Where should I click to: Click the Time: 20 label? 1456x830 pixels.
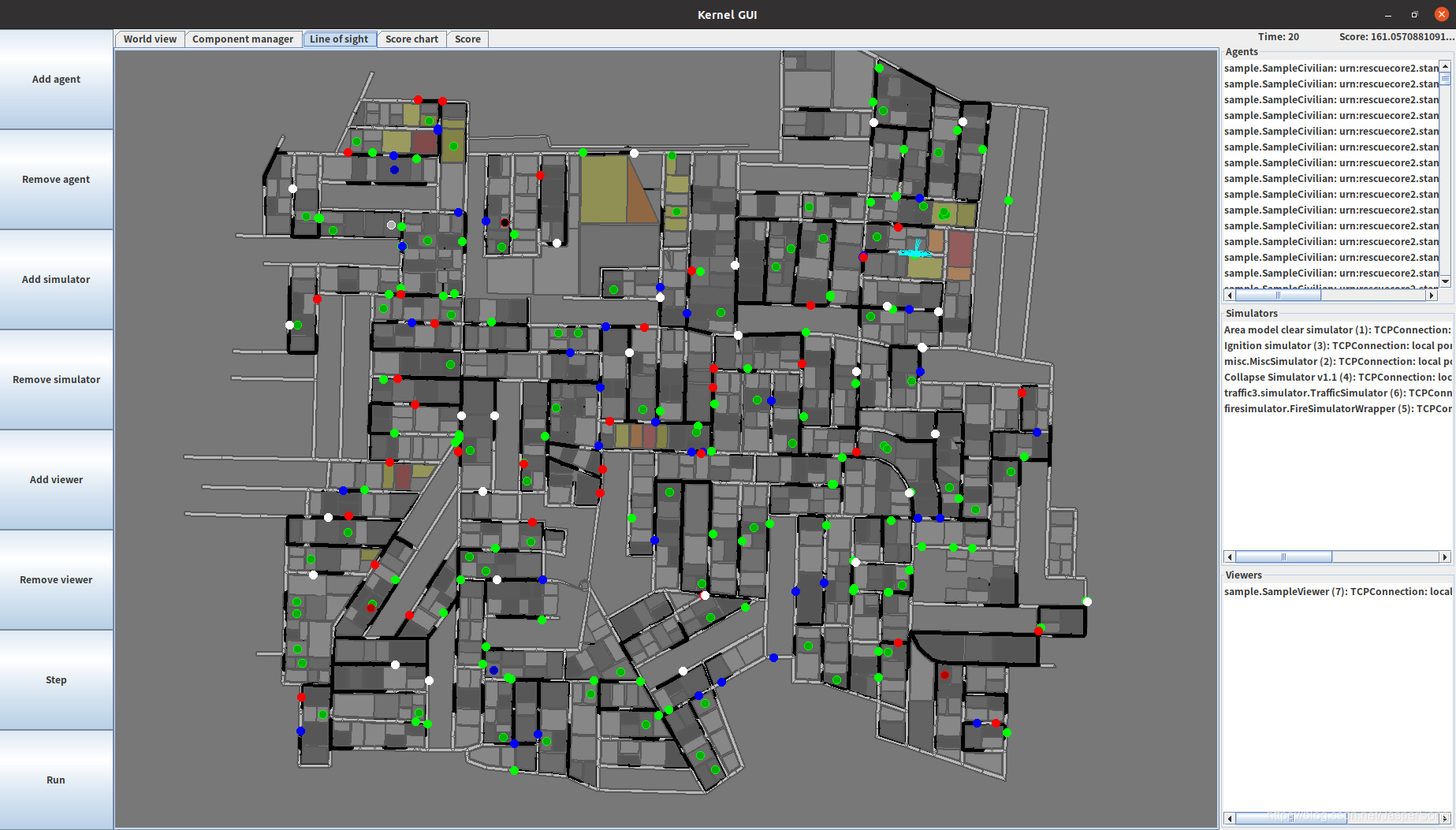point(1278,37)
